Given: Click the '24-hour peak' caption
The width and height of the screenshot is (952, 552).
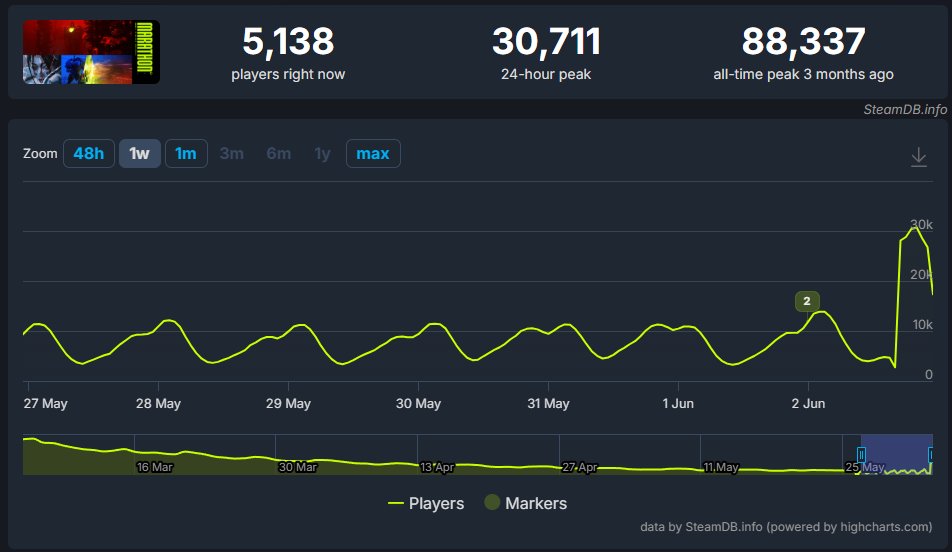Looking at the screenshot, I should pos(546,74).
